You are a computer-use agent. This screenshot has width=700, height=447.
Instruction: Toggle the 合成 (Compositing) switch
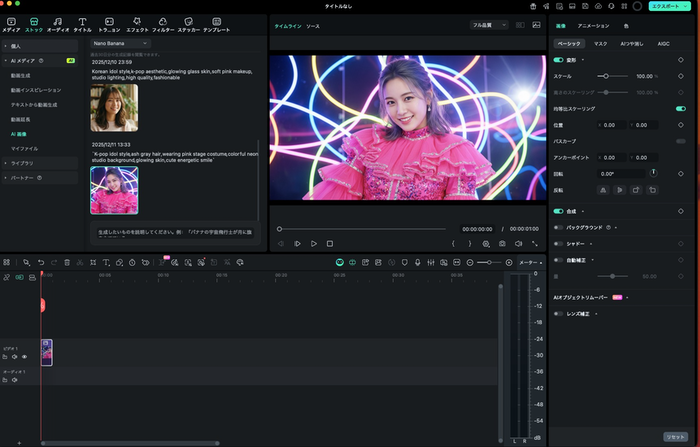[x=559, y=211]
